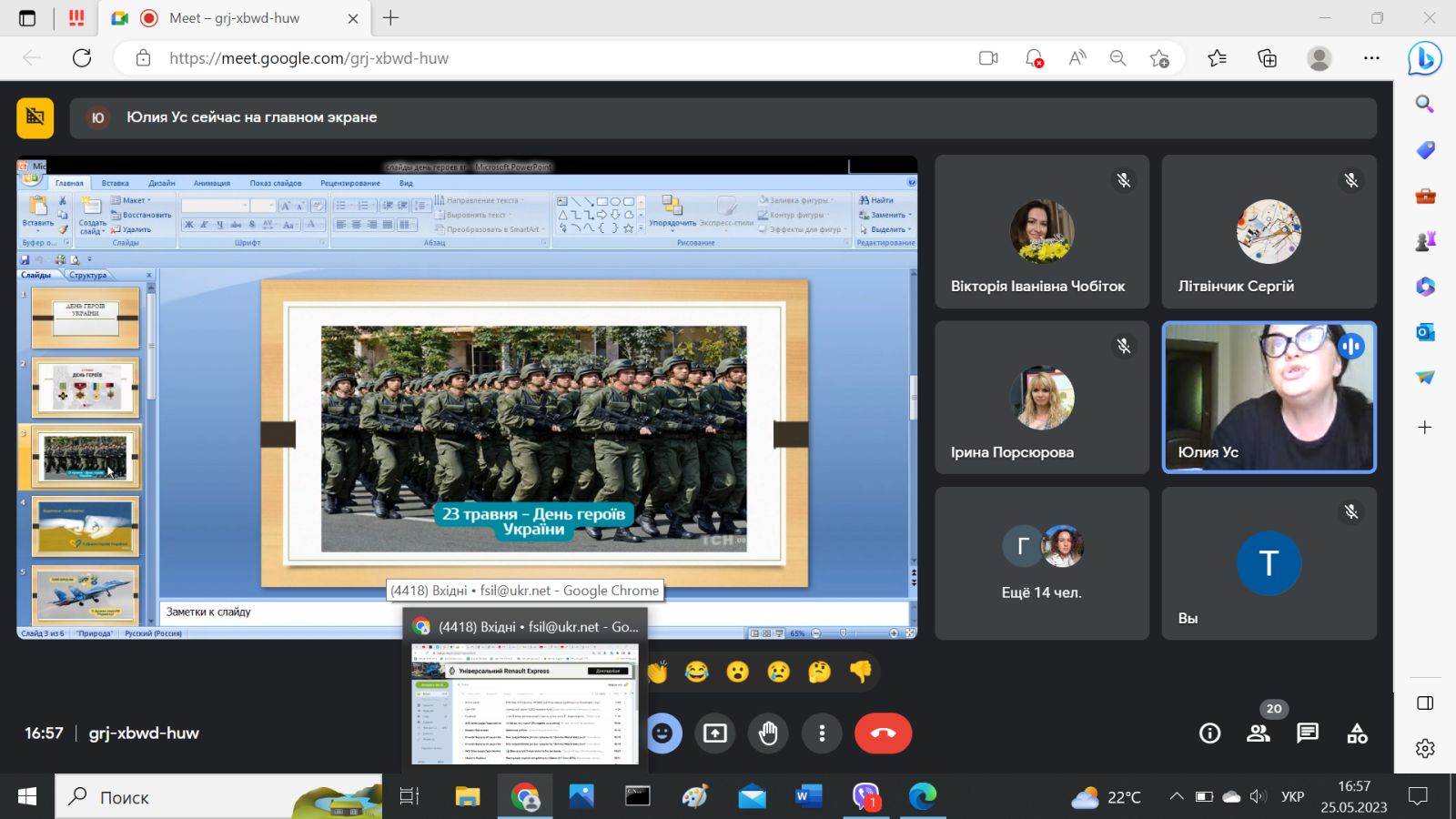Open the Ещё 14 чел. tile
1456x819 pixels.
tap(1042, 563)
